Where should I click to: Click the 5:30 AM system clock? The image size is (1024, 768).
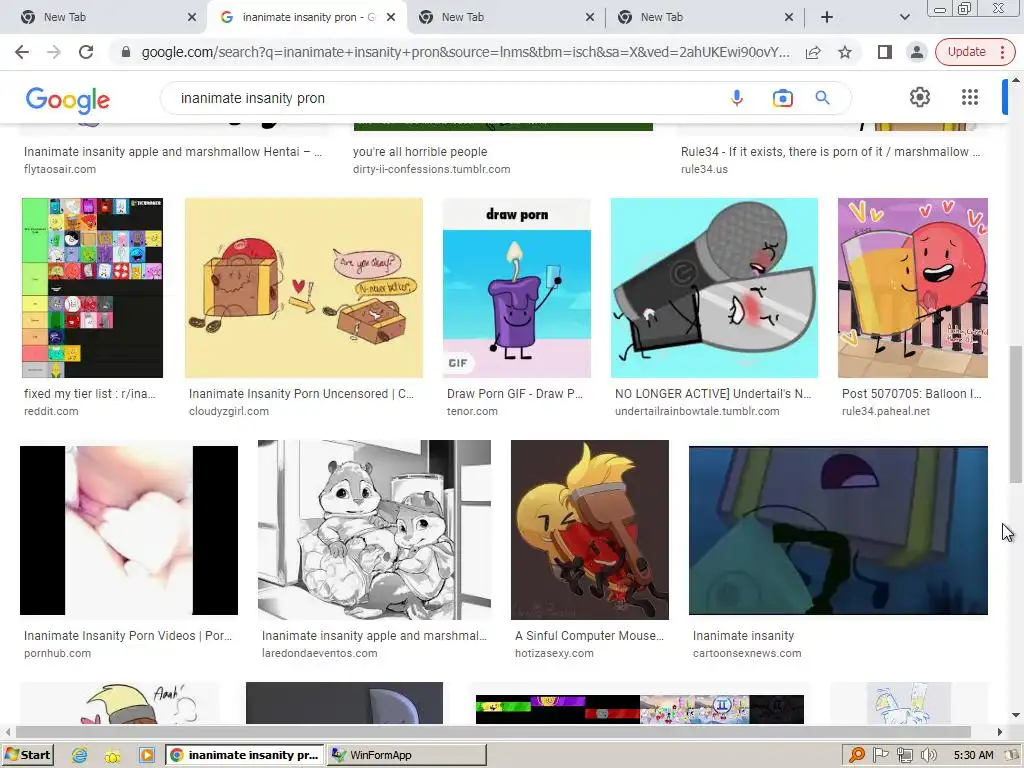[973, 755]
